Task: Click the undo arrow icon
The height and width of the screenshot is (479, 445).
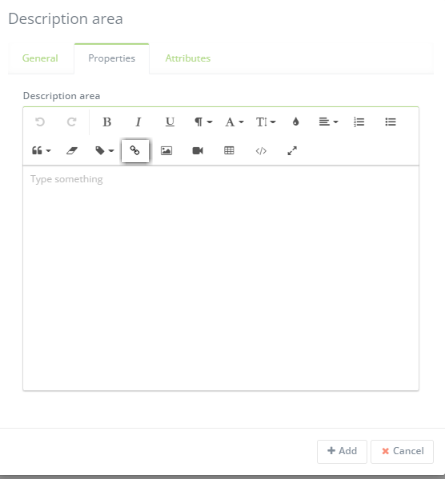Action: click(x=40, y=122)
